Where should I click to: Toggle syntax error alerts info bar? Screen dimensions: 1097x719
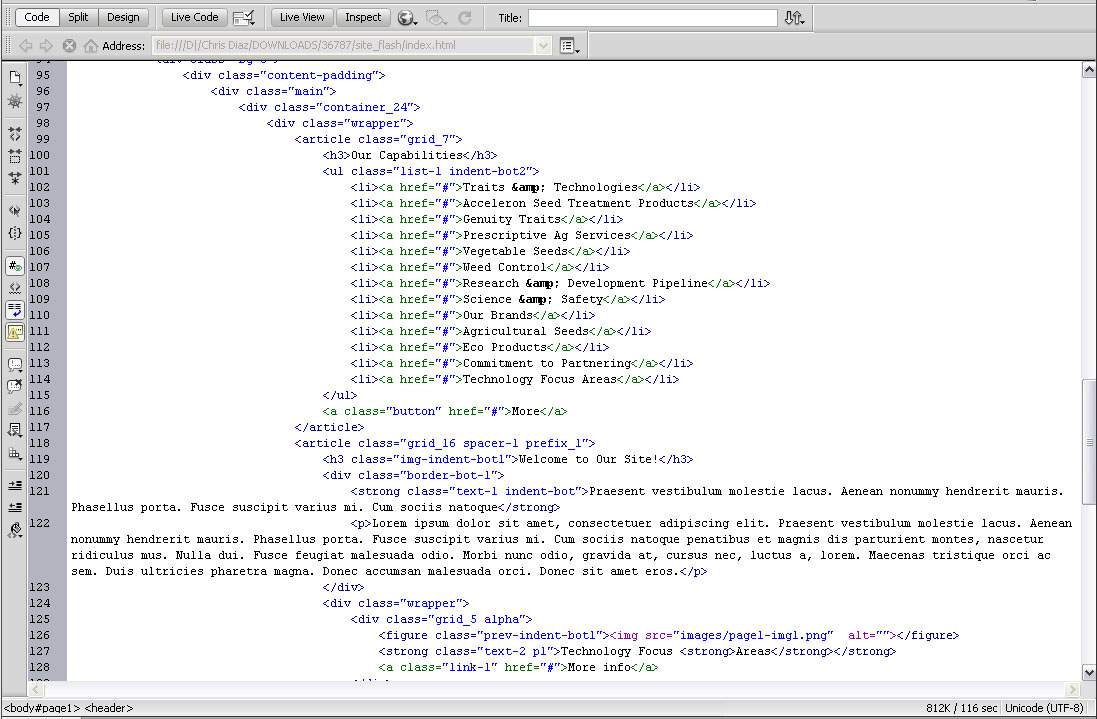[14, 333]
